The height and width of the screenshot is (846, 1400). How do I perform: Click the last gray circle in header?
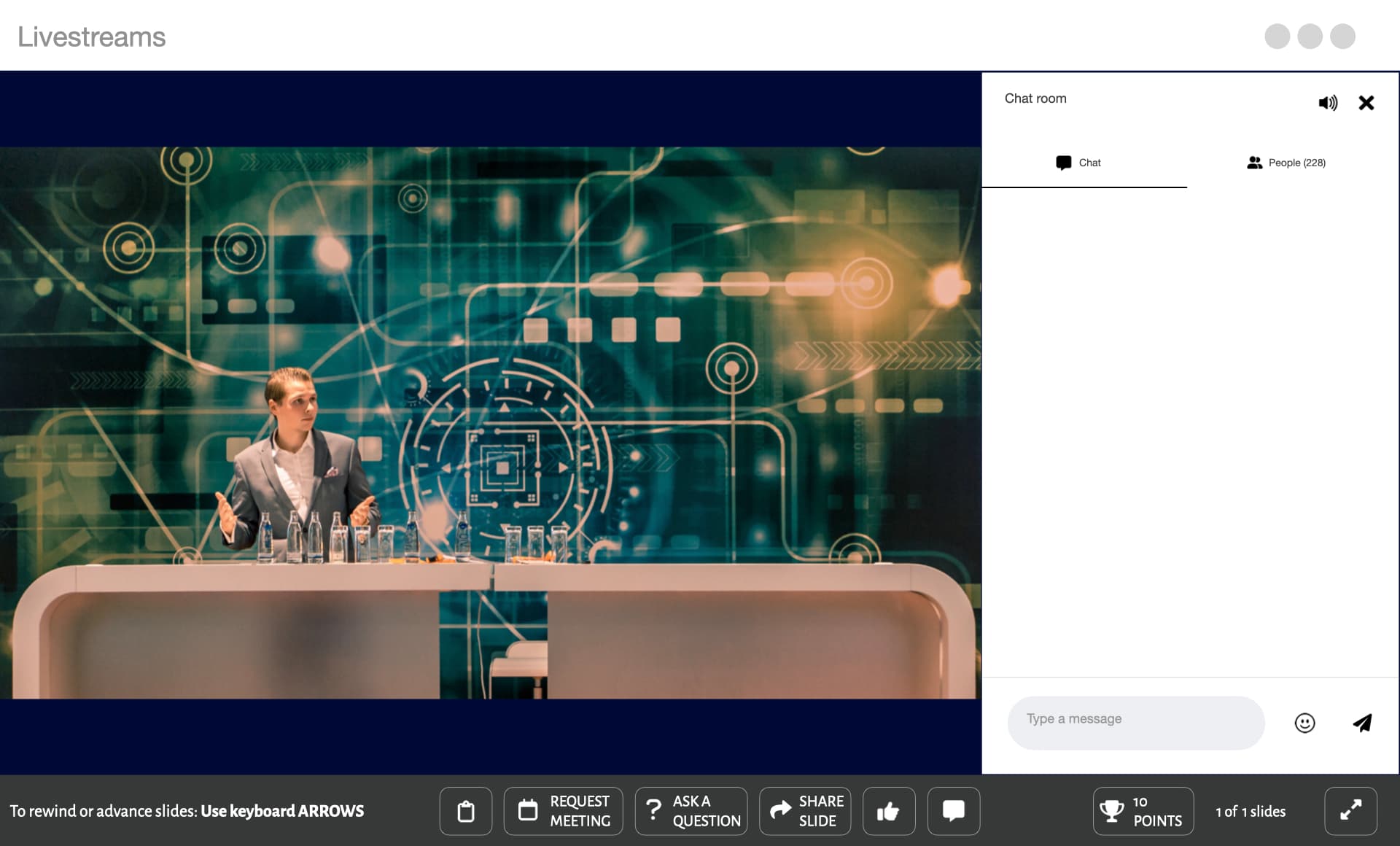[x=1342, y=36]
